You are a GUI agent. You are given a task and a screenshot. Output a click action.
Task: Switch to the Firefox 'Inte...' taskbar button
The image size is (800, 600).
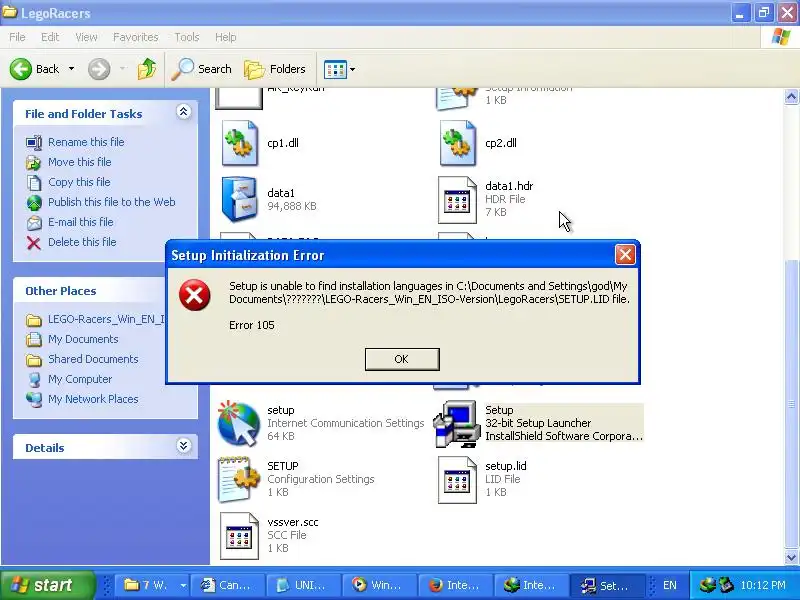(x=454, y=585)
